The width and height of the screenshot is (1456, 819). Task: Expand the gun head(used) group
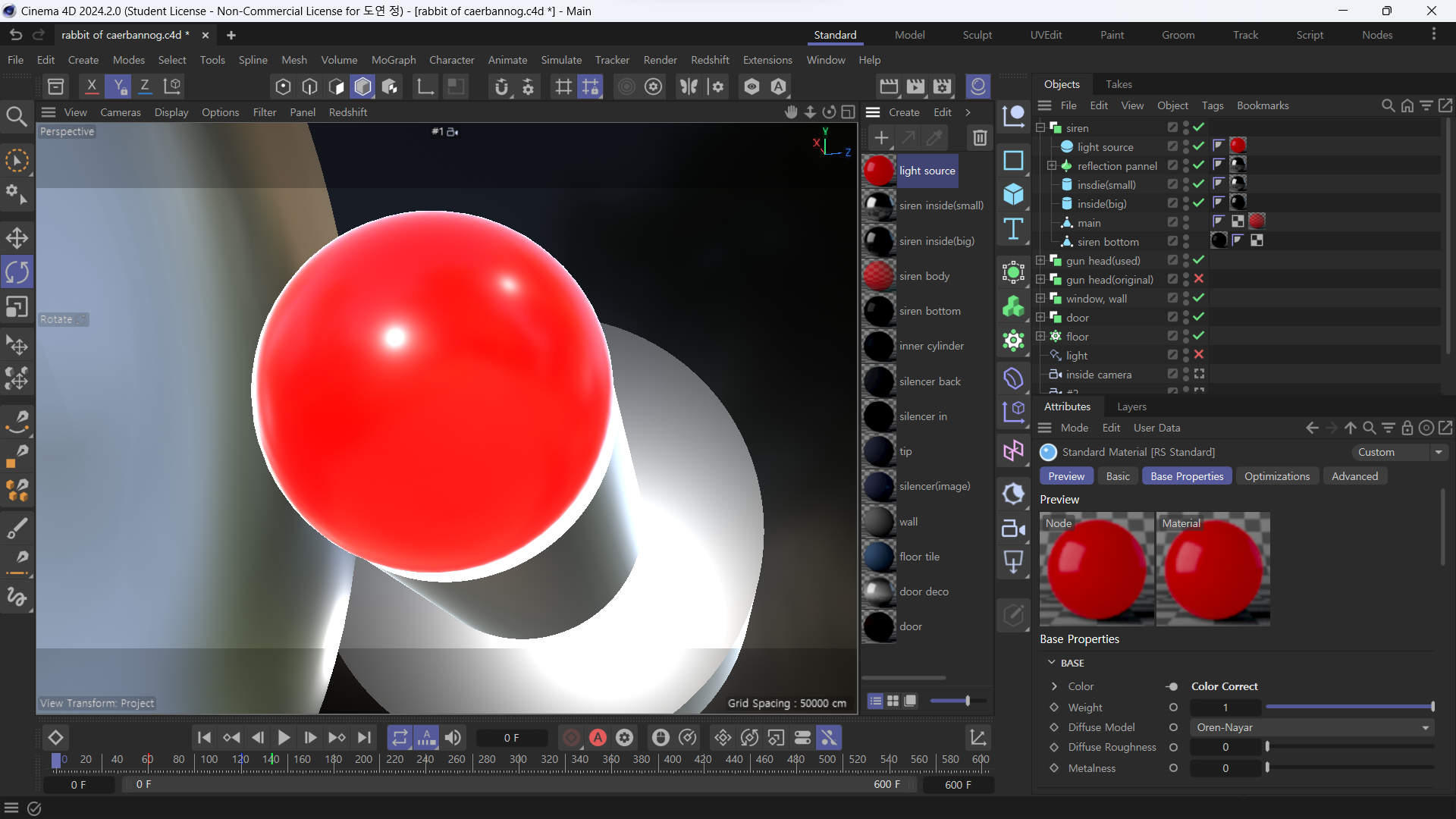1040,260
